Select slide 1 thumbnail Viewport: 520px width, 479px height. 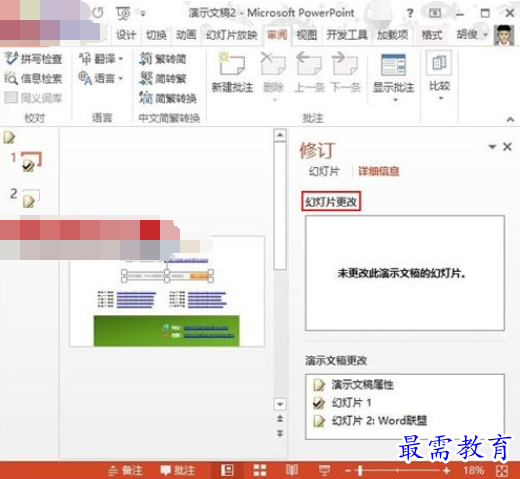tap(31, 161)
